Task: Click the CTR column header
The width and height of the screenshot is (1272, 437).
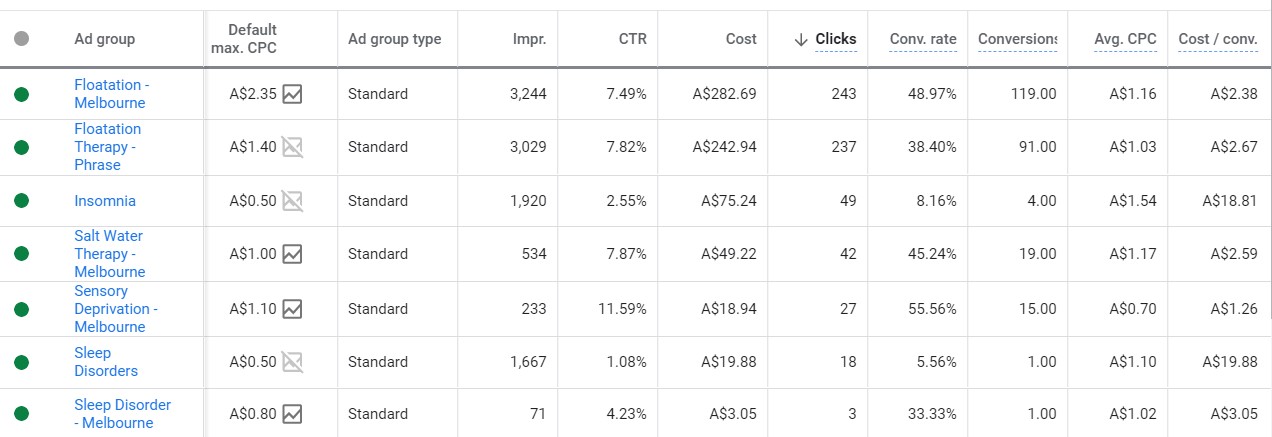Action: click(x=632, y=39)
